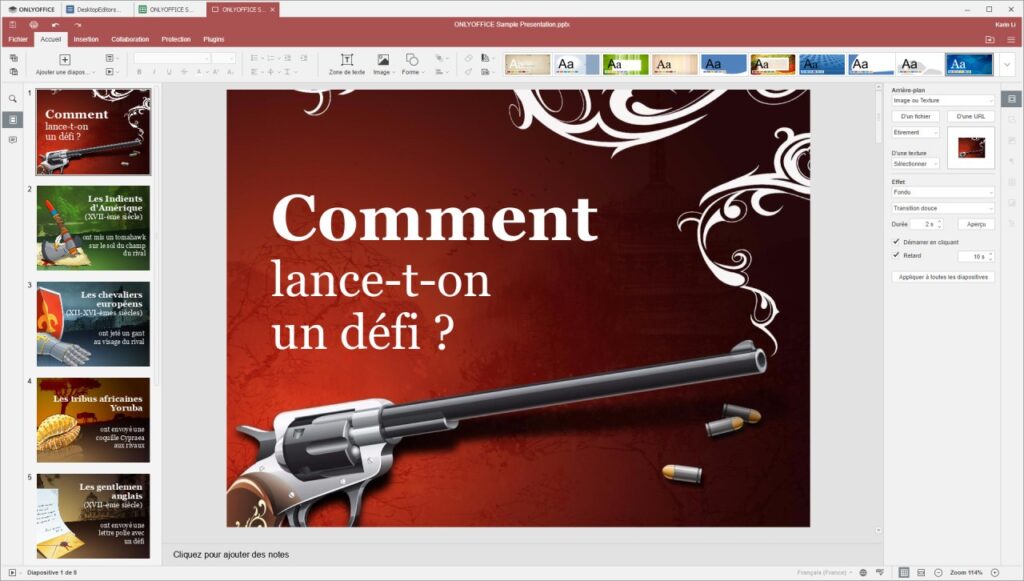The image size is (1024, 581).
Task: Select slide 2 'Les Indiens d'Amérique' thumbnail
Action: click(93, 228)
